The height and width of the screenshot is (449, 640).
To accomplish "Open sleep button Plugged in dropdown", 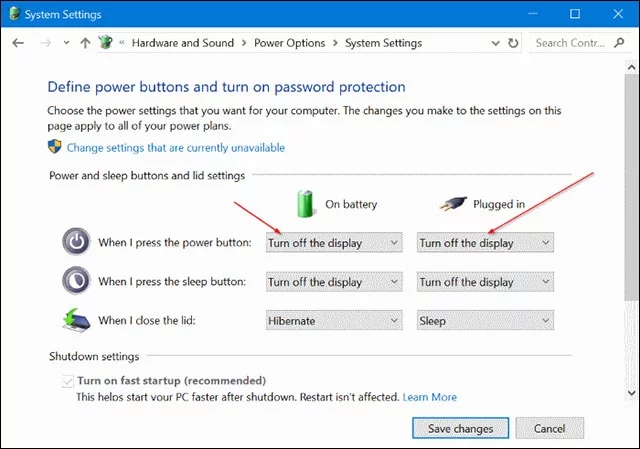I will click(485, 282).
